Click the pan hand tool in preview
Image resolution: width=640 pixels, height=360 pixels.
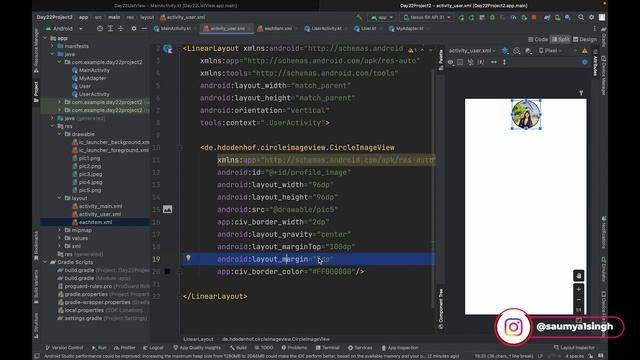(x=578, y=276)
